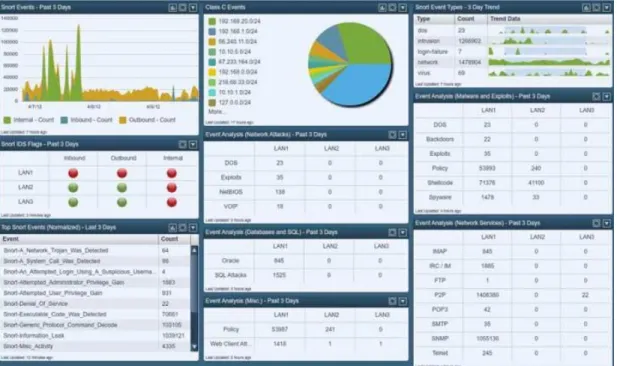Maximize the Snort IDS Flags panel
Screen dimensions: 617x366
point(183,144)
